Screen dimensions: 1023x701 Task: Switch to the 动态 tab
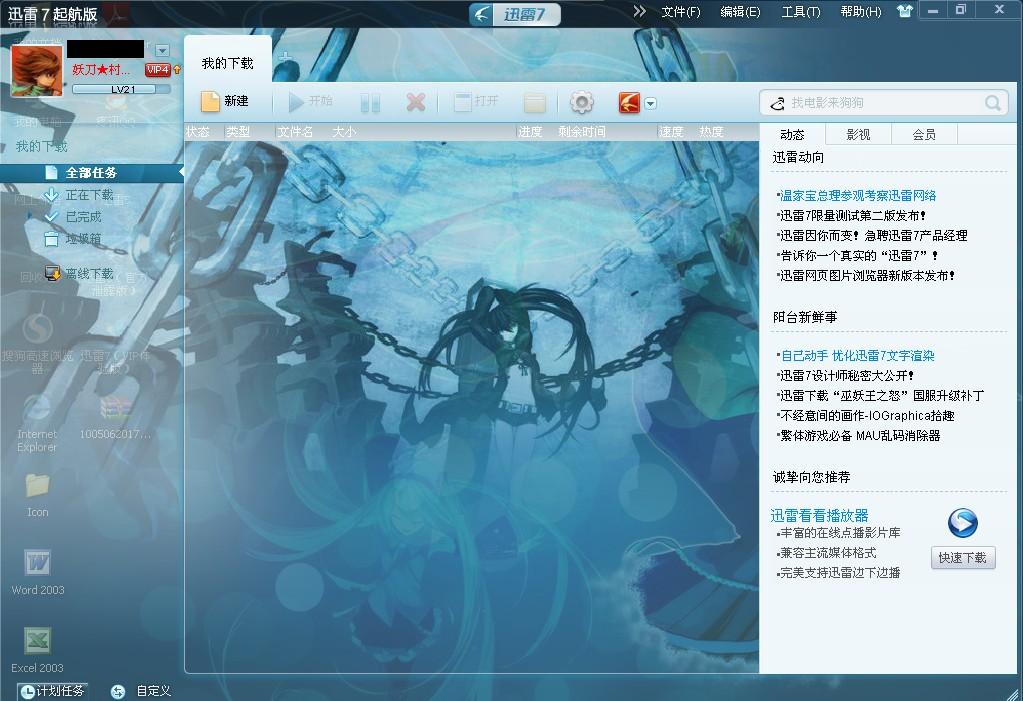792,134
